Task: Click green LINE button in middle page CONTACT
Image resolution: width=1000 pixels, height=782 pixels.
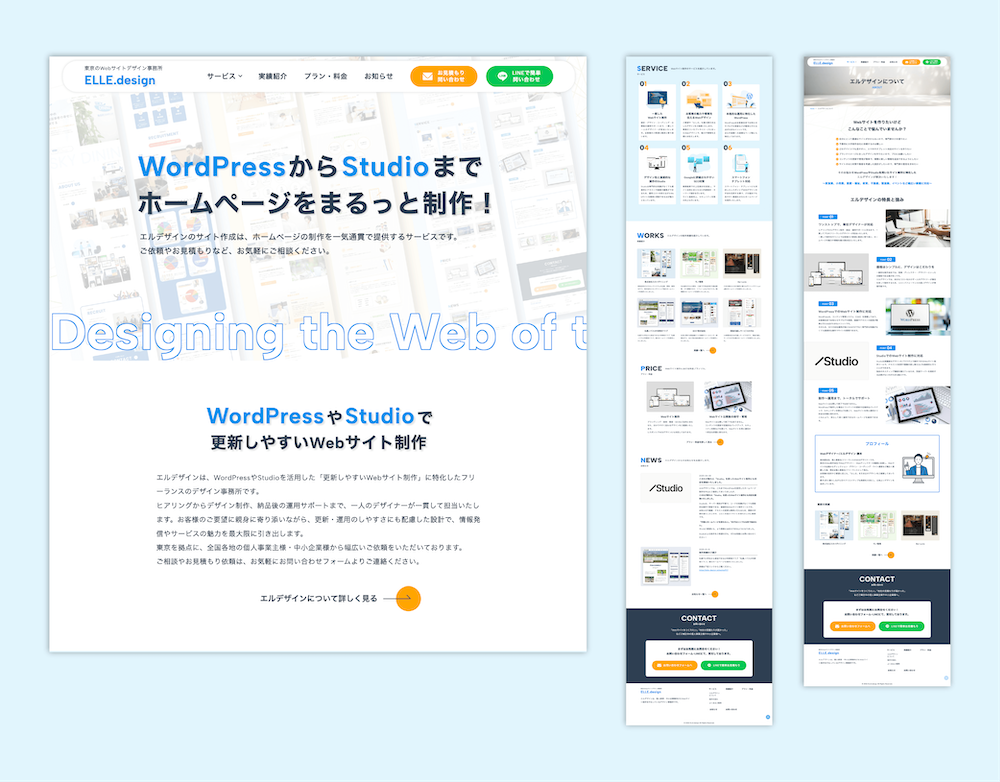Action: pos(723,665)
